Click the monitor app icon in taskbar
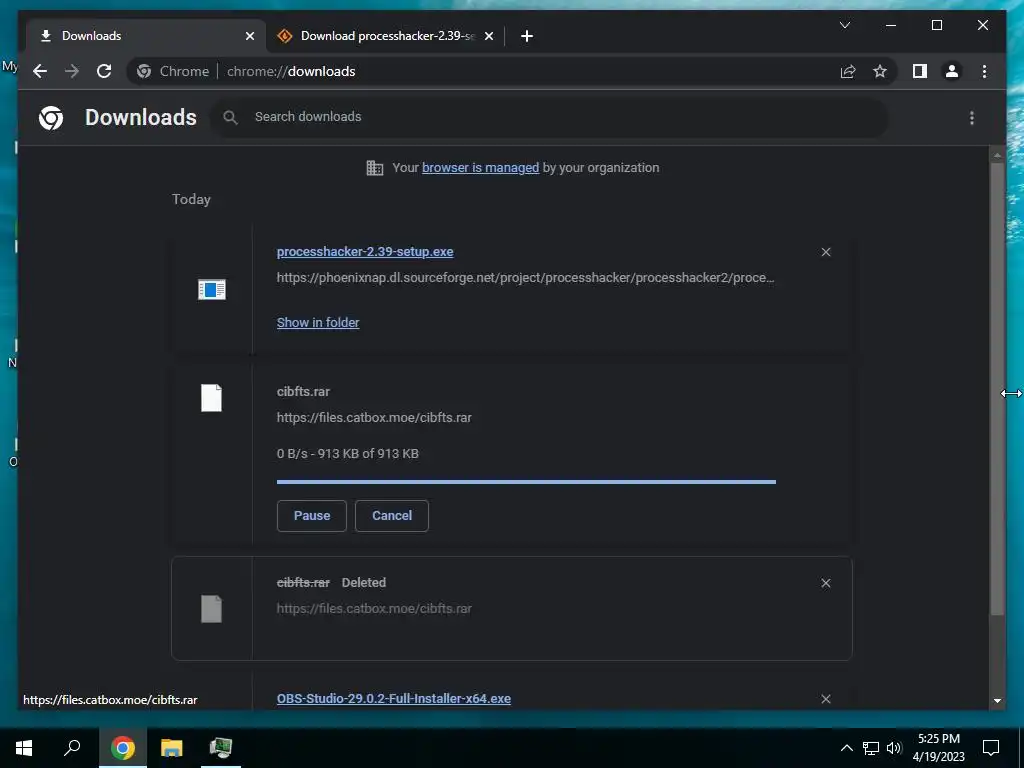 point(221,748)
